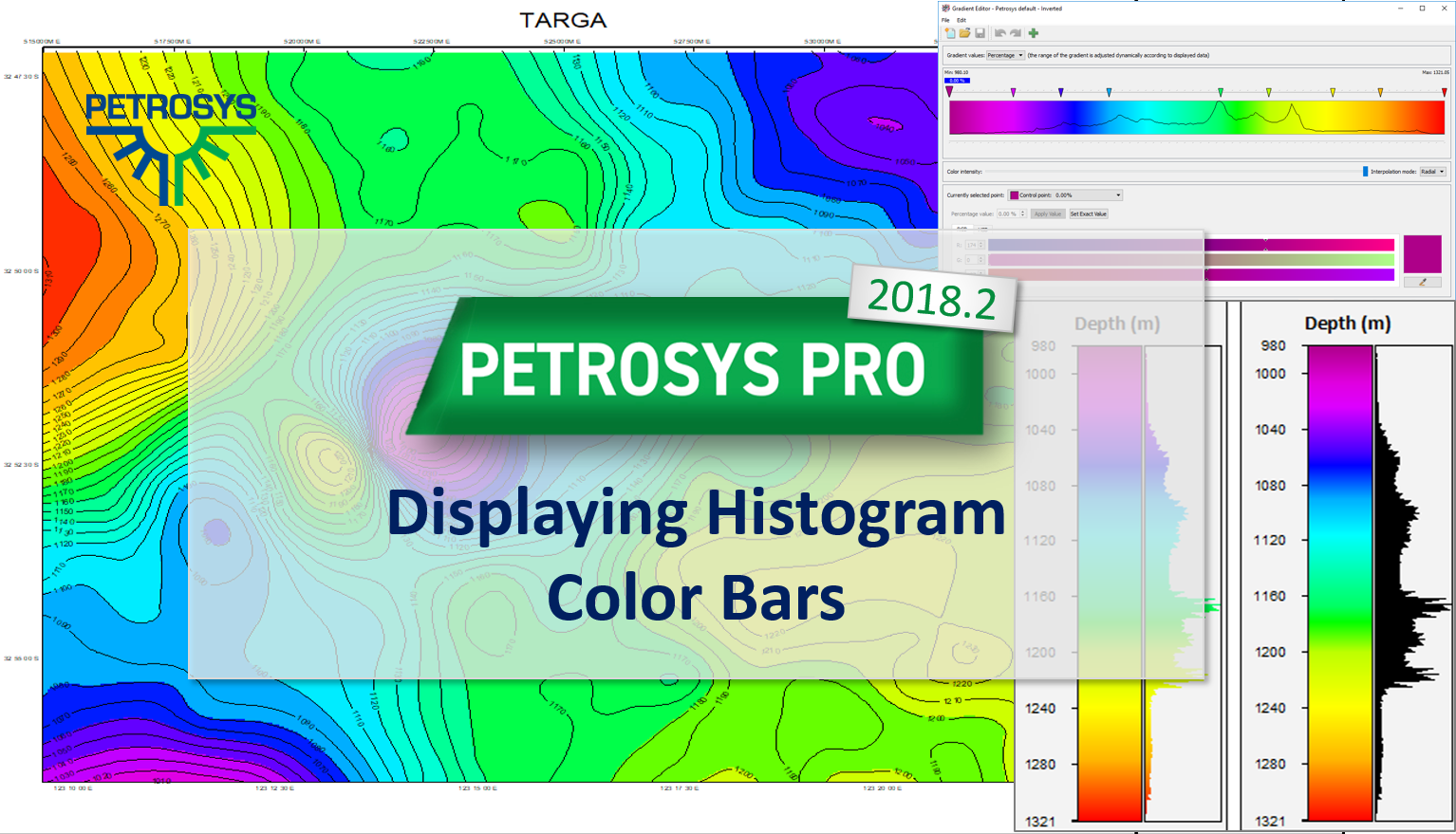The image size is (1456, 834).
Task: Create a new gradient via toolbar icon
Action: coord(949,33)
